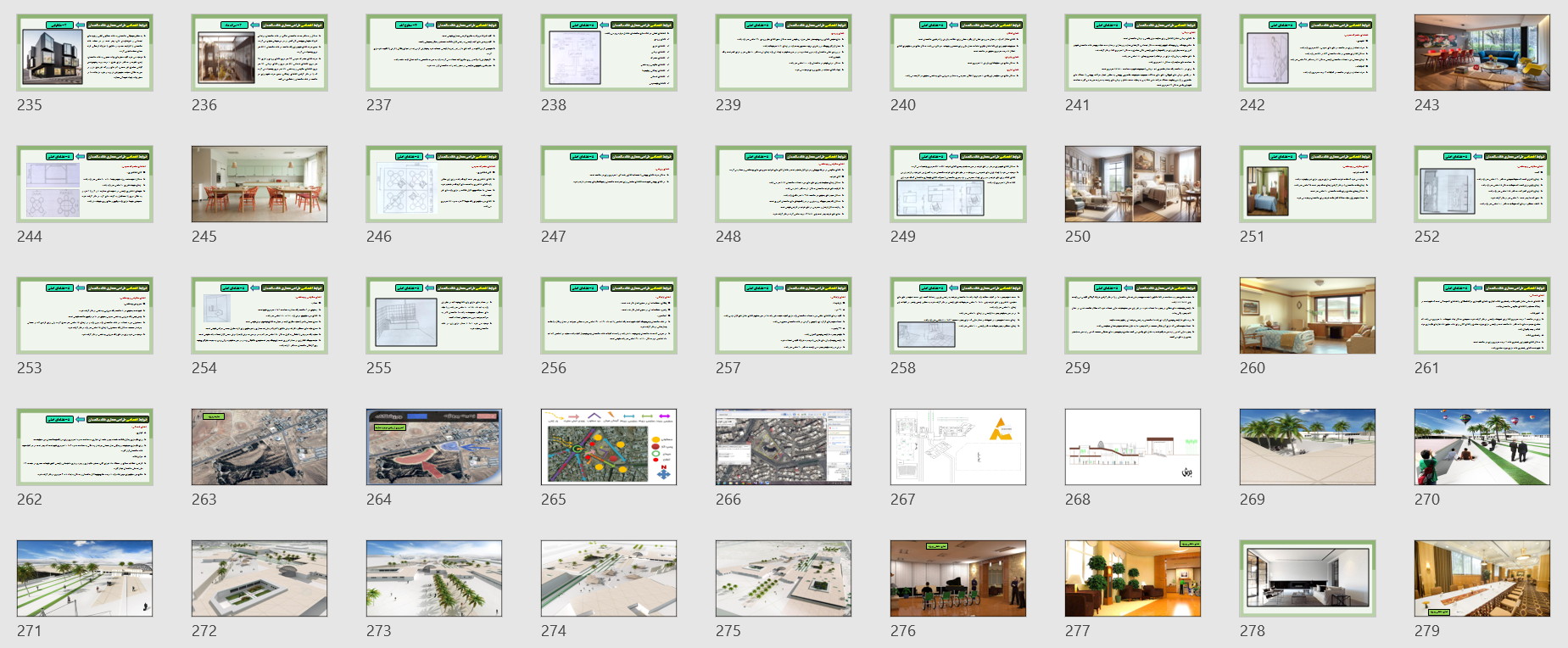Select slide 279 with the long conference table
This screenshot has width=1568, height=648.
click(x=1482, y=578)
